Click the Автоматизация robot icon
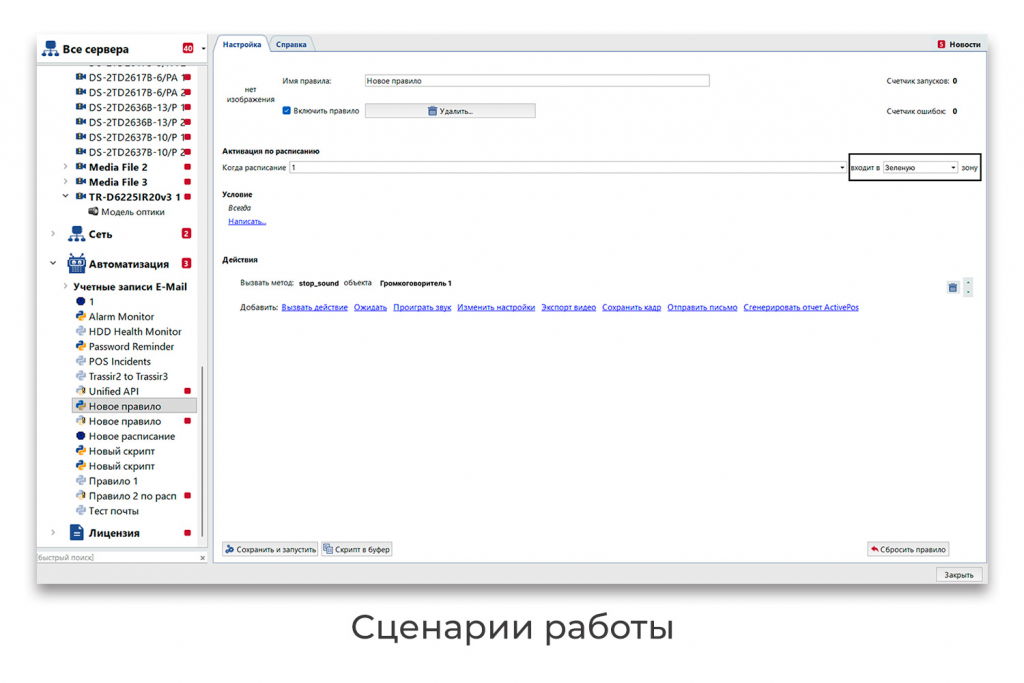 tap(76, 264)
